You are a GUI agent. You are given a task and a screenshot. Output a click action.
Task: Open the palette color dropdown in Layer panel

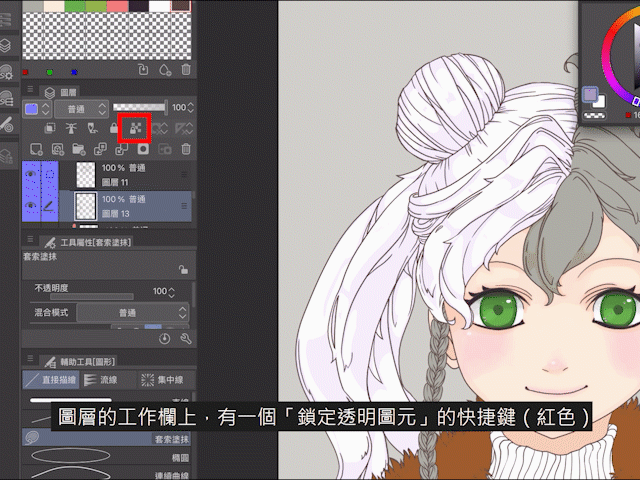point(37,109)
